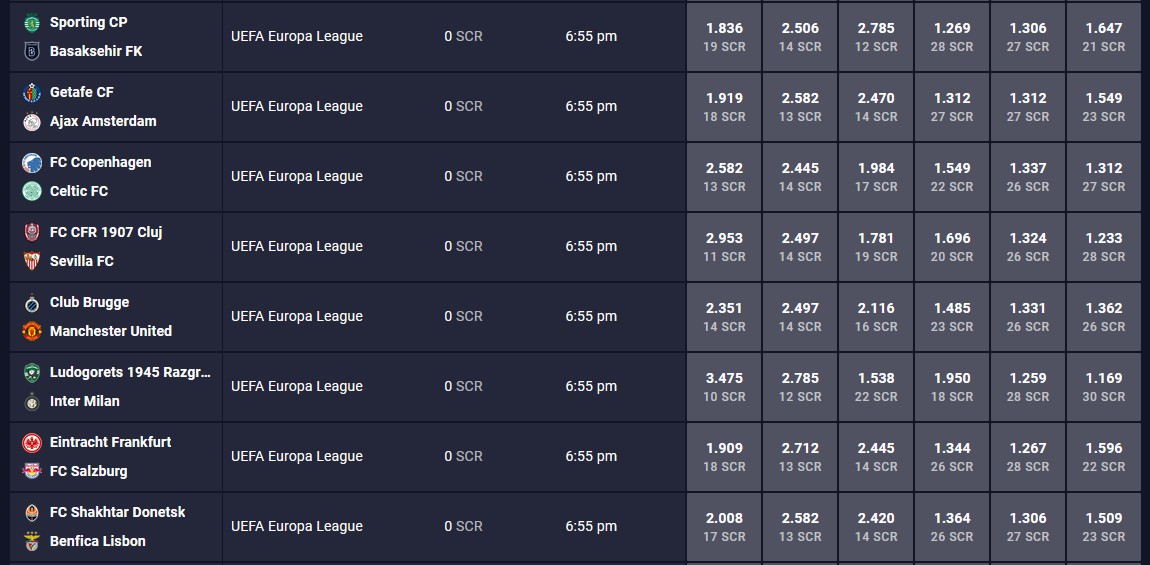Click the FC Salzburg Red Bull logo

[32, 472]
